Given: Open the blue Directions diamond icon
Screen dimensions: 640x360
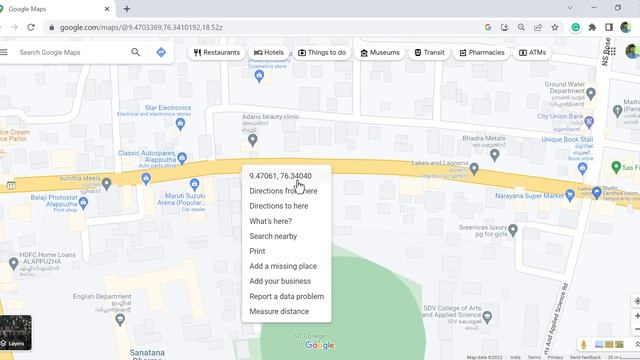Looking at the screenshot, I should point(161,52).
